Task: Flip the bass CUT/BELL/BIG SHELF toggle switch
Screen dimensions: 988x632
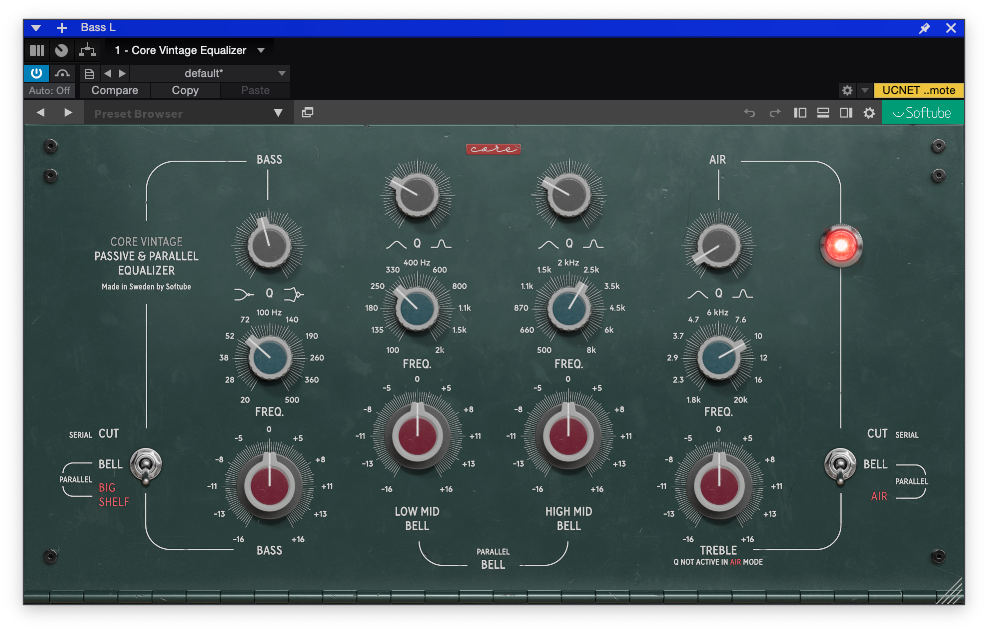Action: pos(146,466)
